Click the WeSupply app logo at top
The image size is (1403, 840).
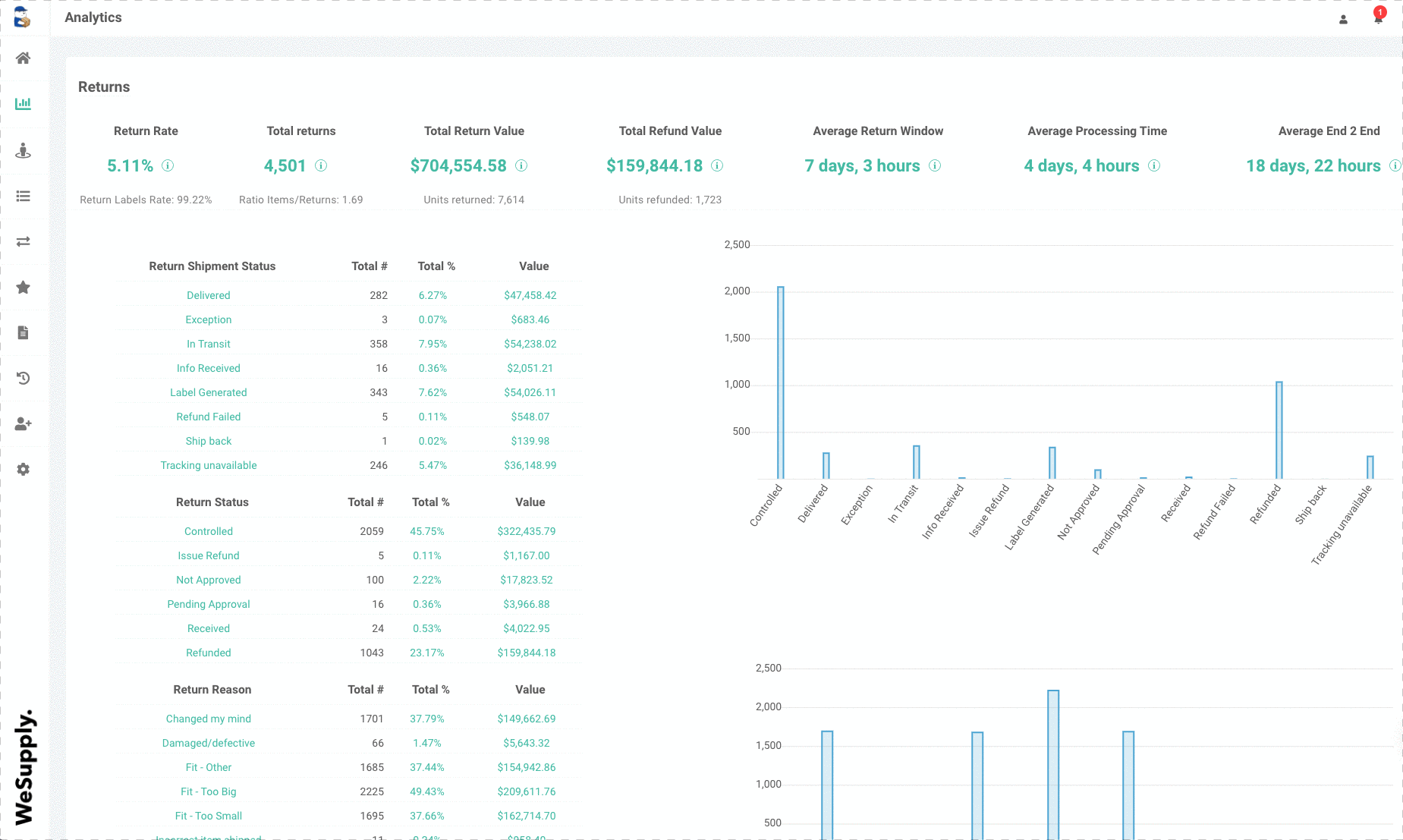[23, 17]
